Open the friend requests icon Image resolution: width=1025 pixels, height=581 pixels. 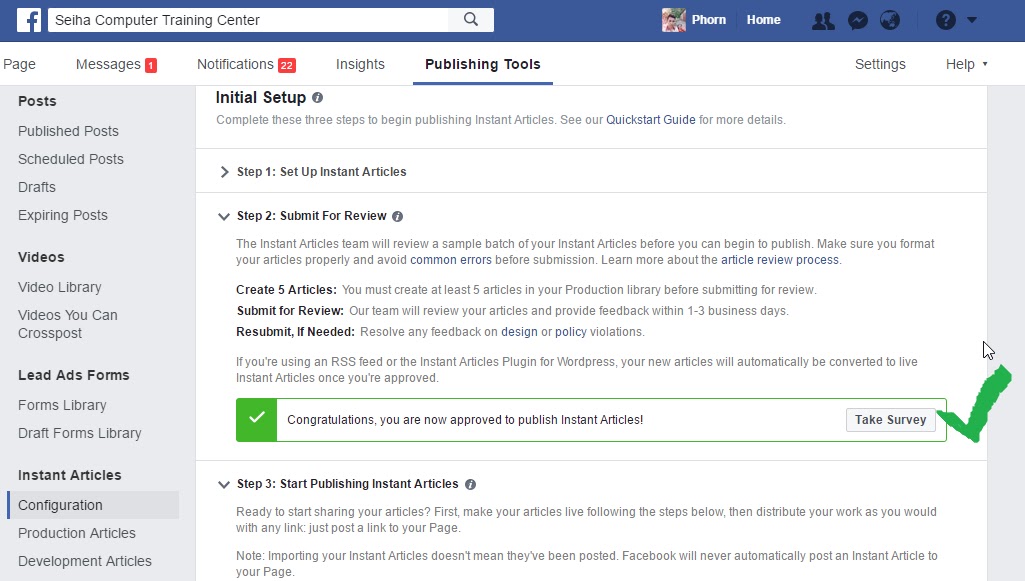coord(823,20)
